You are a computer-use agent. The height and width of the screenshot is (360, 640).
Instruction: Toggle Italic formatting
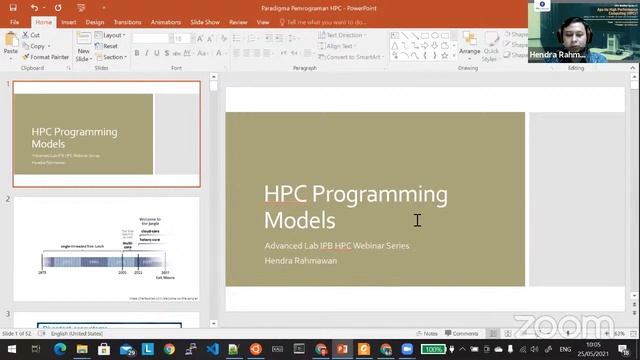[x=147, y=53]
